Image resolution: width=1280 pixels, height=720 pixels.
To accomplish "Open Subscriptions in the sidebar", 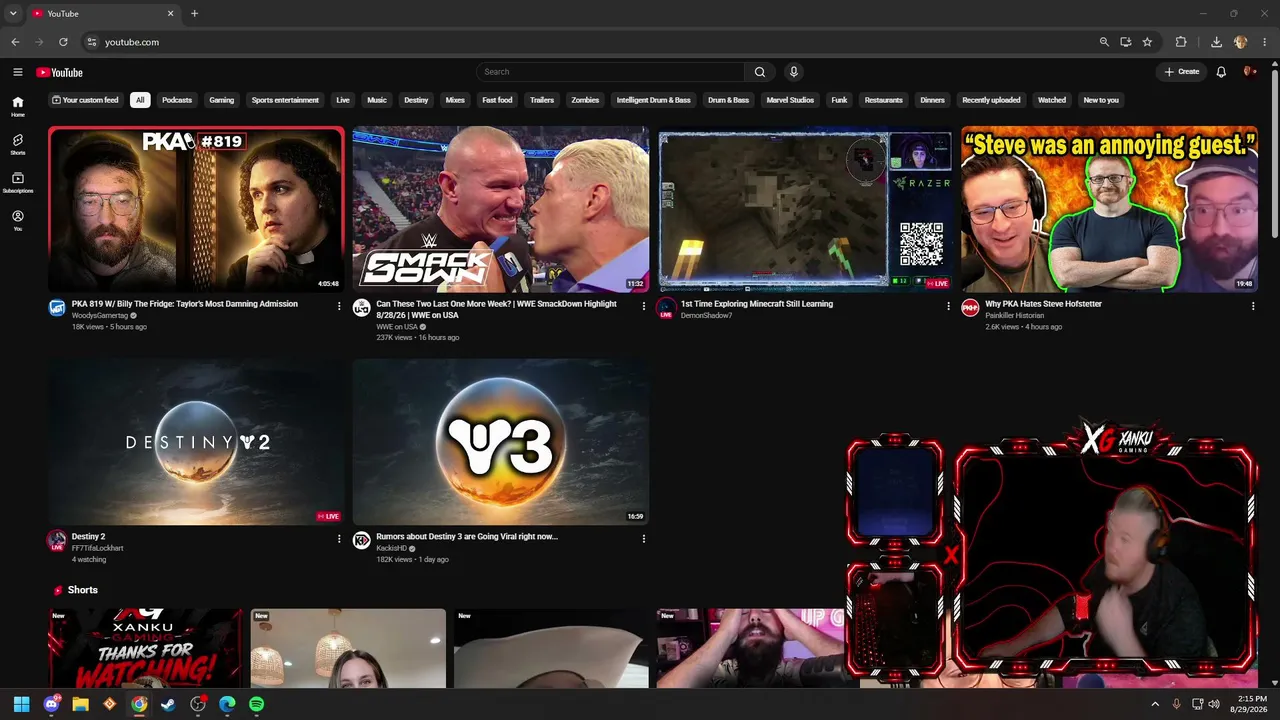I will [x=17, y=182].
